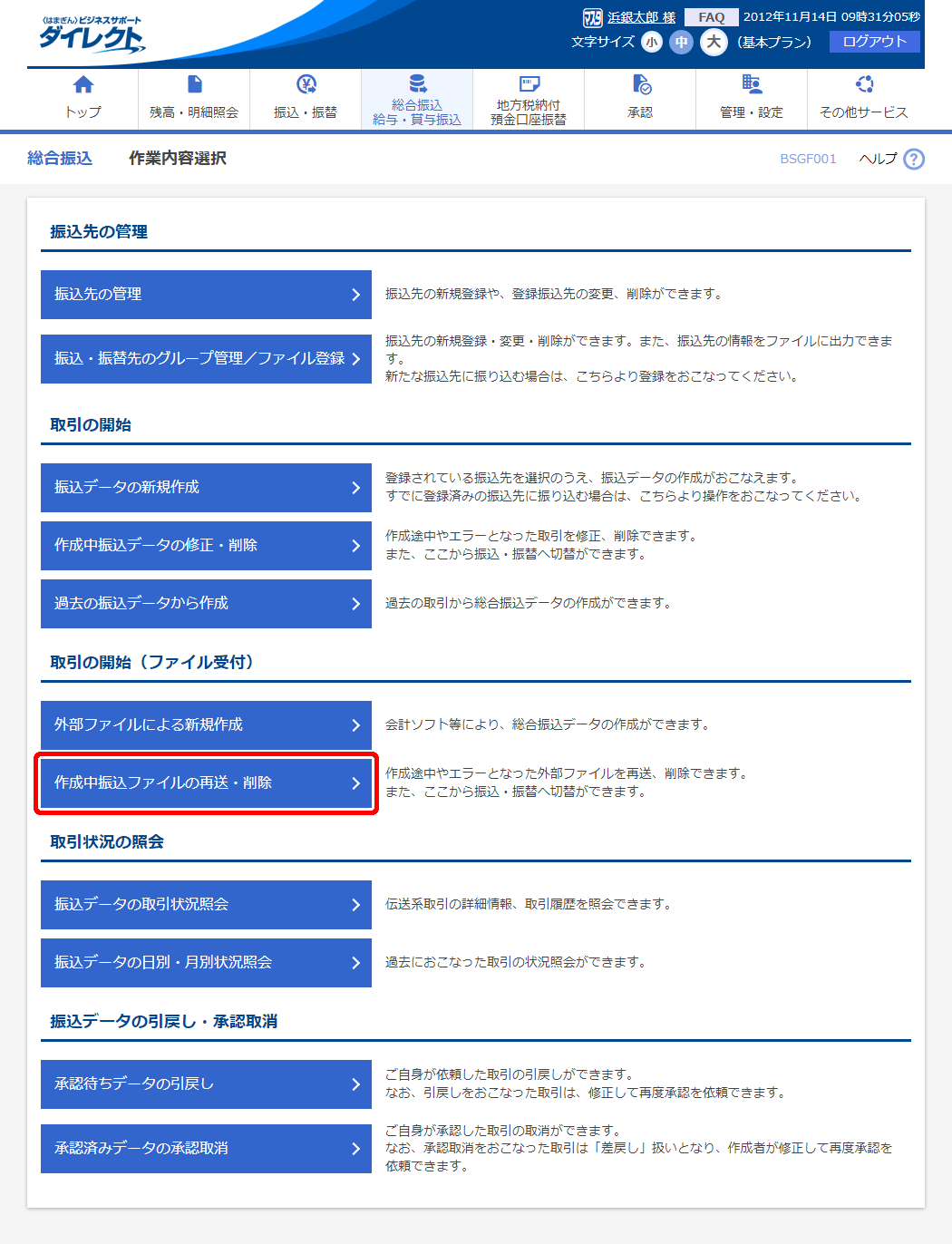Click description 伝送系取引の詳細情報、取引履歴を照会できます。

pyautogui.click(x=528, y=904)
